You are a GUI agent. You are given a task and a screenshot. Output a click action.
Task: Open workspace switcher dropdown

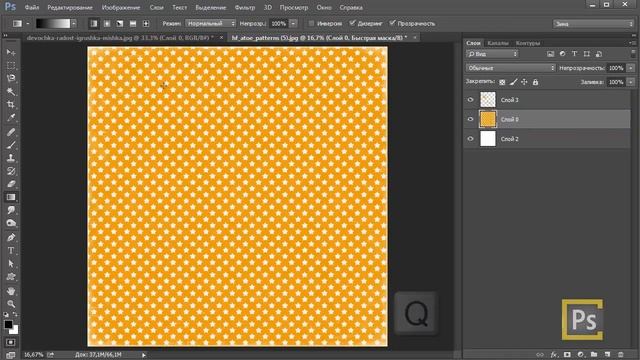click(x=593, y=24)
